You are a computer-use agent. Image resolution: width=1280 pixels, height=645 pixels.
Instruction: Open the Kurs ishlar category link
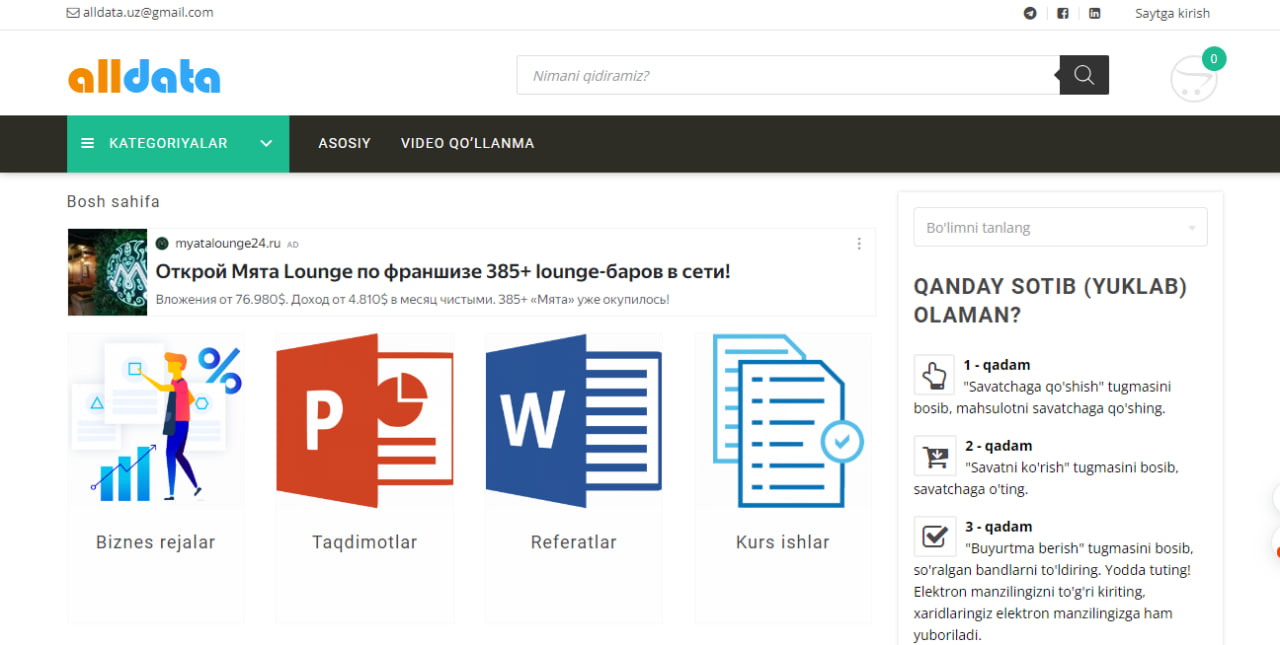783,542
